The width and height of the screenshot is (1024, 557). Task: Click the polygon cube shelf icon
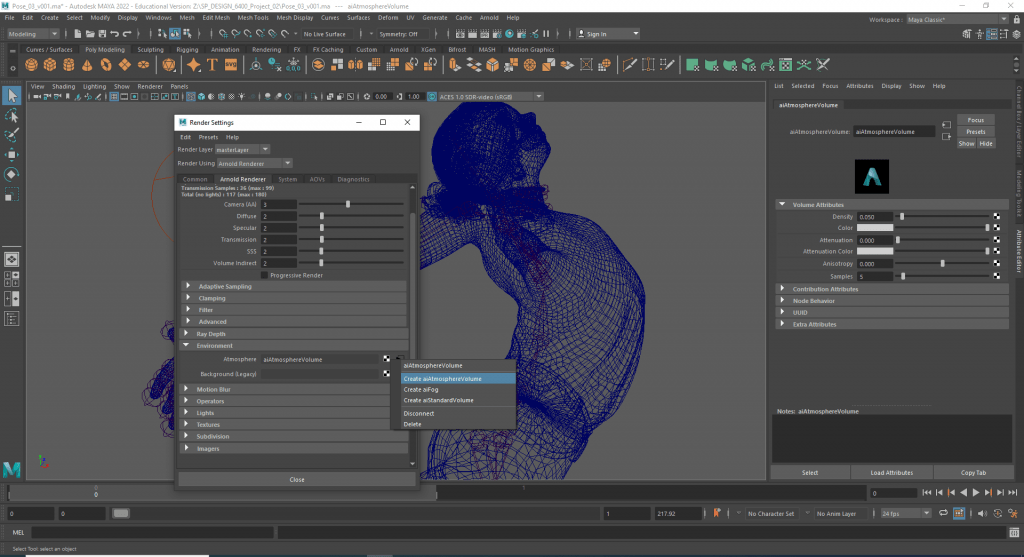tap(50, 65)
